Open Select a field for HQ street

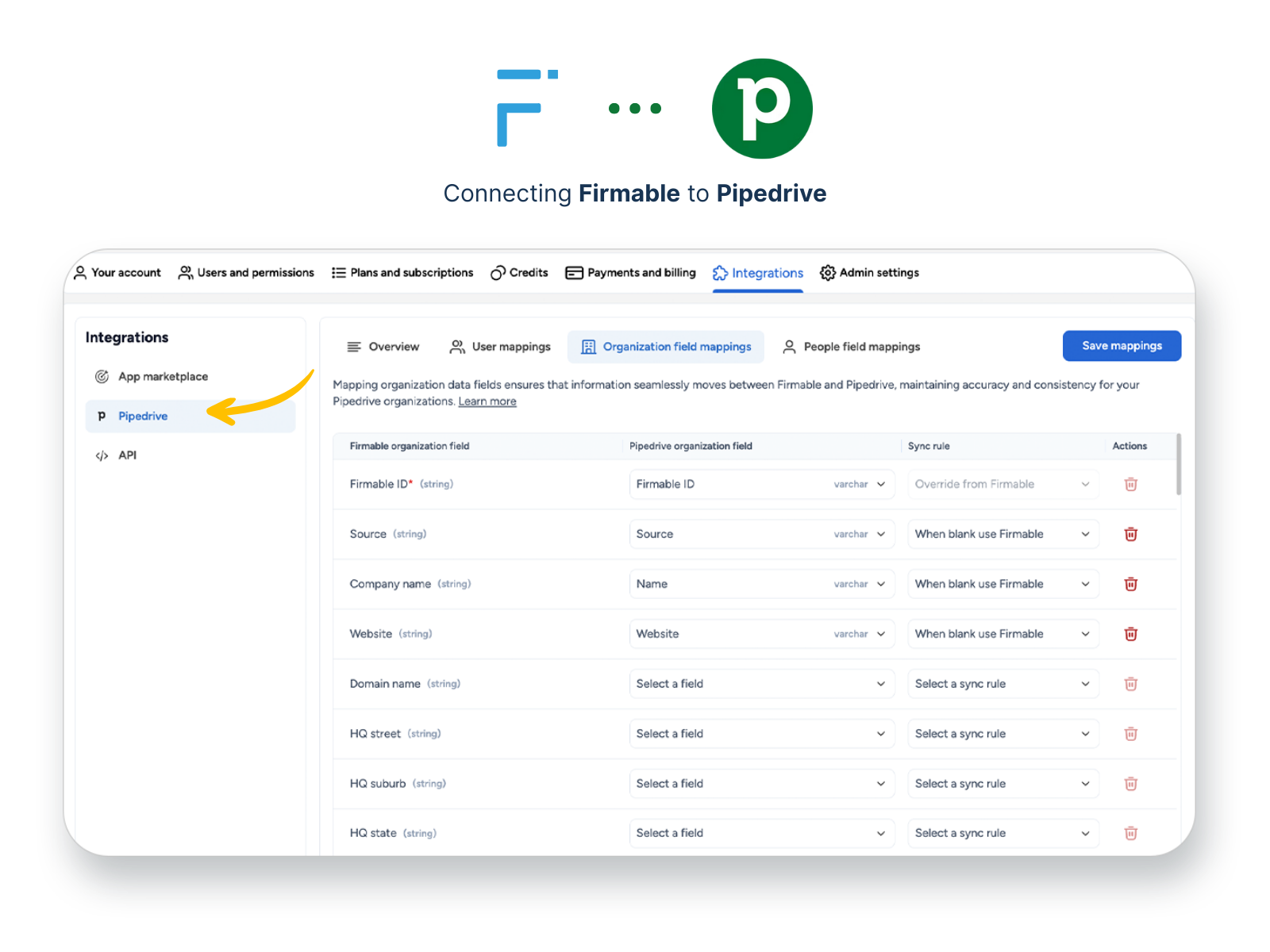click(762, 734)
